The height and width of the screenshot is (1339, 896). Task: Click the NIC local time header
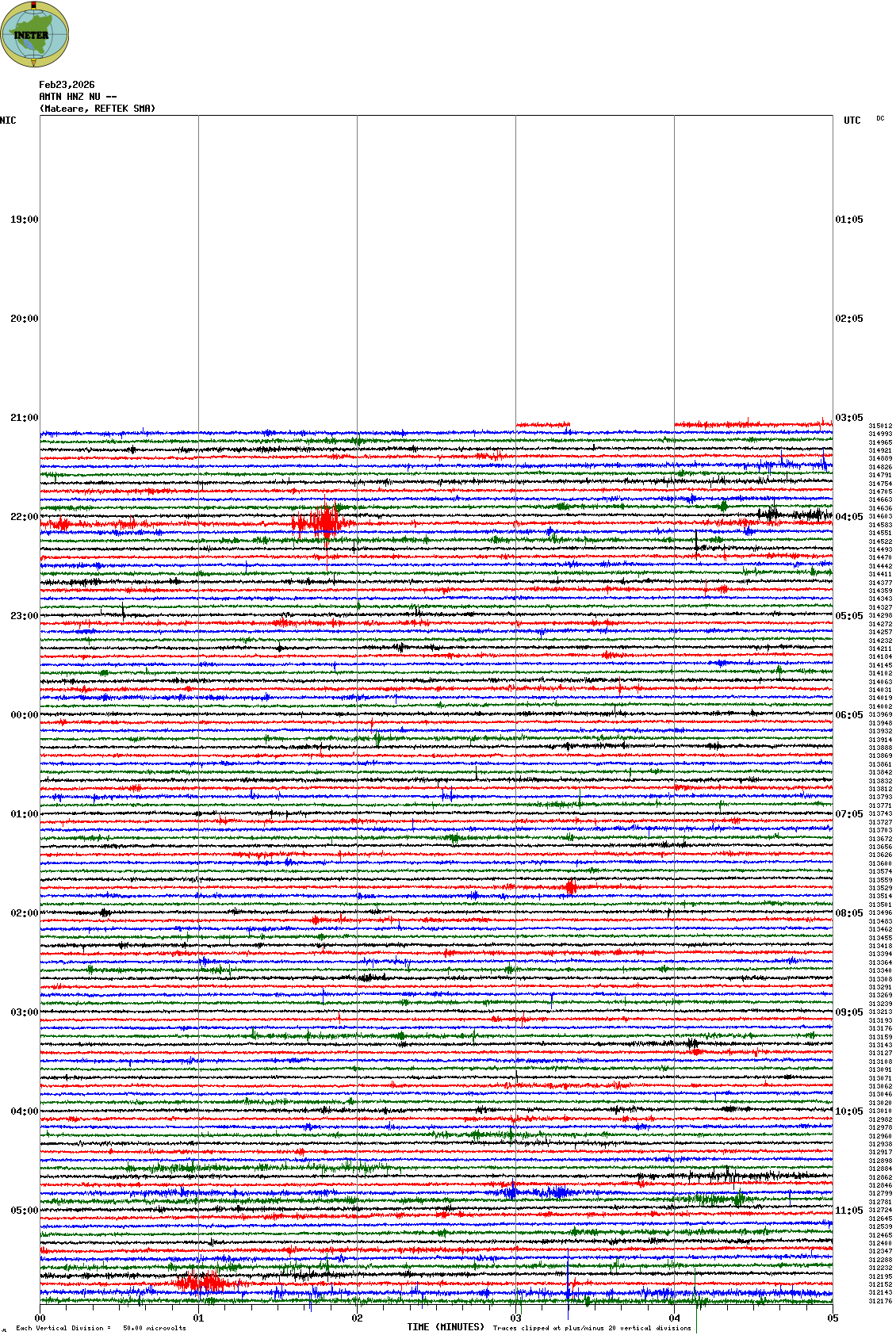point(8,121)
